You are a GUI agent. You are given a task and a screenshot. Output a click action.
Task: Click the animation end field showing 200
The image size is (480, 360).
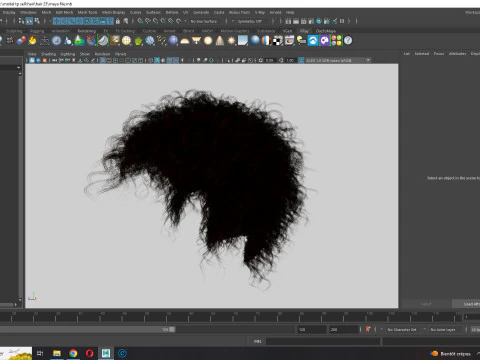point(343,329)
